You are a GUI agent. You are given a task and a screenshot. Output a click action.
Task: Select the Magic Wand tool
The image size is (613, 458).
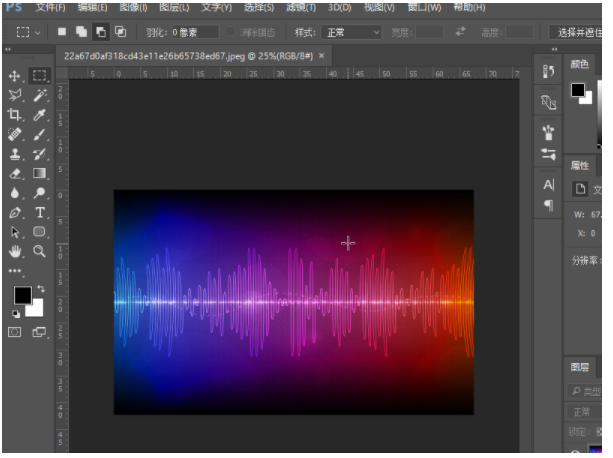click(39, 95)
